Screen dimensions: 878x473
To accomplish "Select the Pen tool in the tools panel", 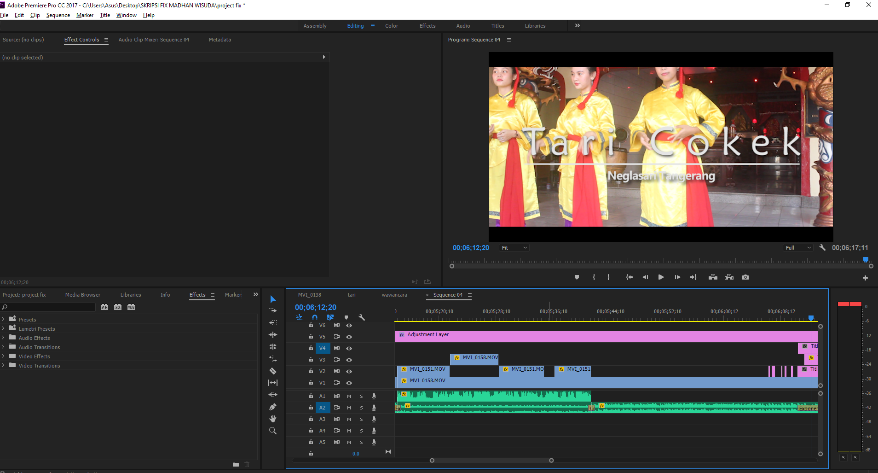I will 272,407.
